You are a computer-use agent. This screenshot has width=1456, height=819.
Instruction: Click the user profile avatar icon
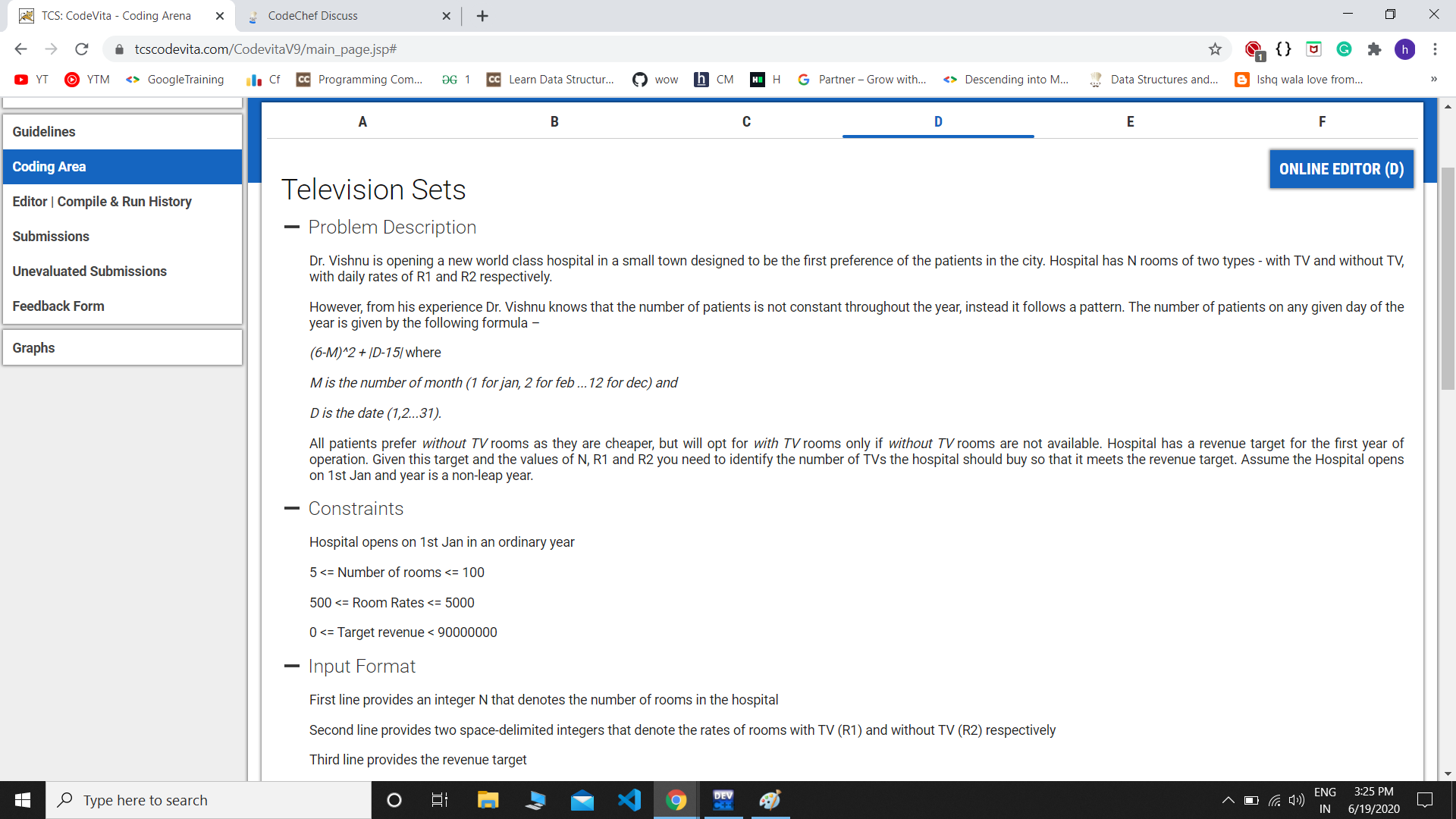tap(1404, 49)
